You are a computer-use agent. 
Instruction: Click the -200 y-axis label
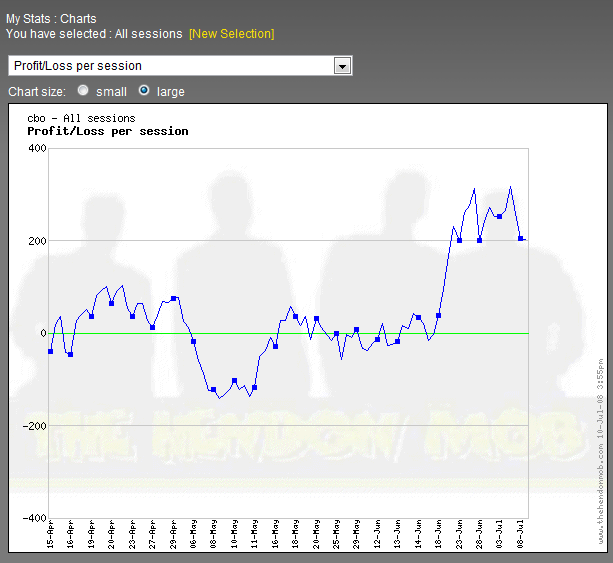click(34, 426)
